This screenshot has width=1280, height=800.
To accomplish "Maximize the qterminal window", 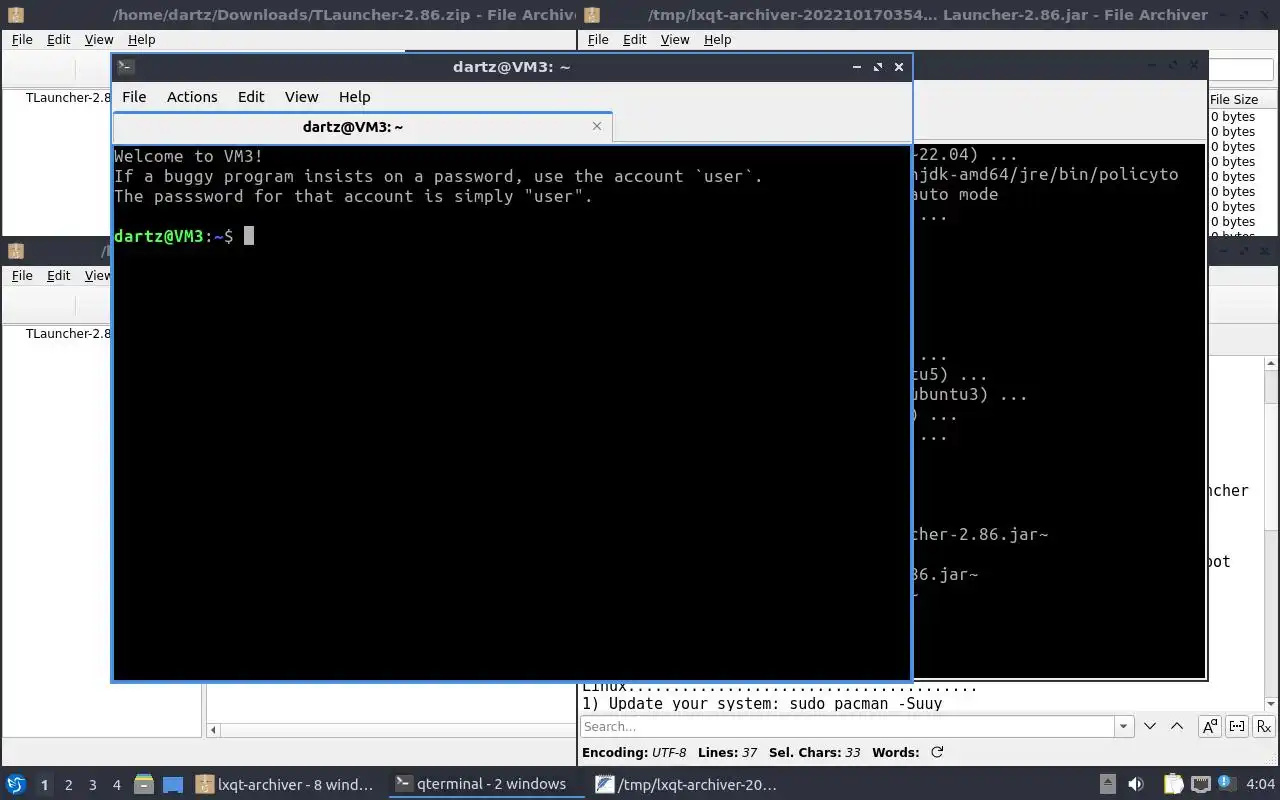I will coord(878,67).
